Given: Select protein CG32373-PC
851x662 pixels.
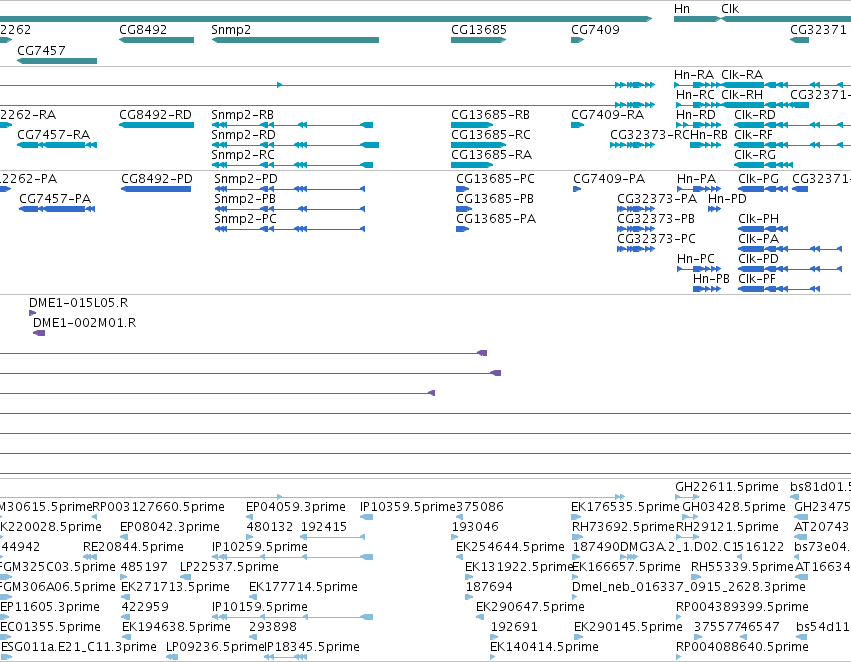Looking at the screenshot, I should coord(656,239).
